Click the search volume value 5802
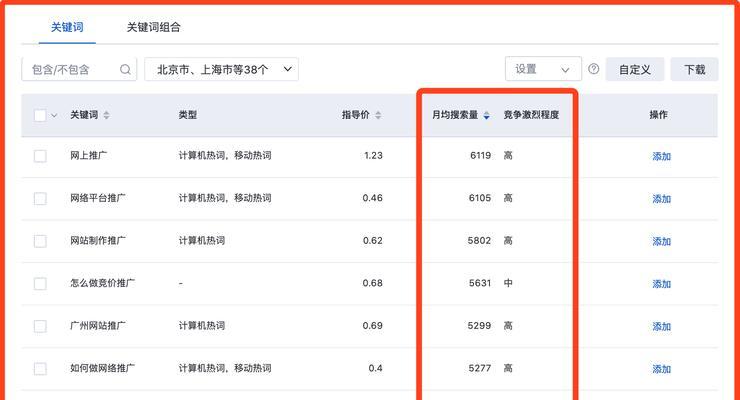Screen dimensions: 740x400 (479, 241)
